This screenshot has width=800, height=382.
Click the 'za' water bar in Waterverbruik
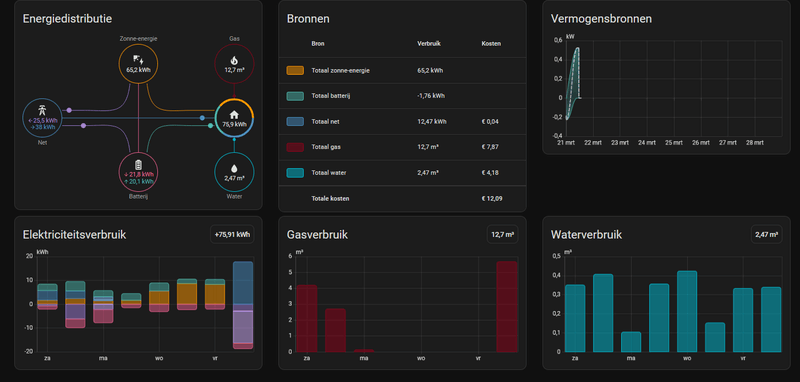coord(575,318)
